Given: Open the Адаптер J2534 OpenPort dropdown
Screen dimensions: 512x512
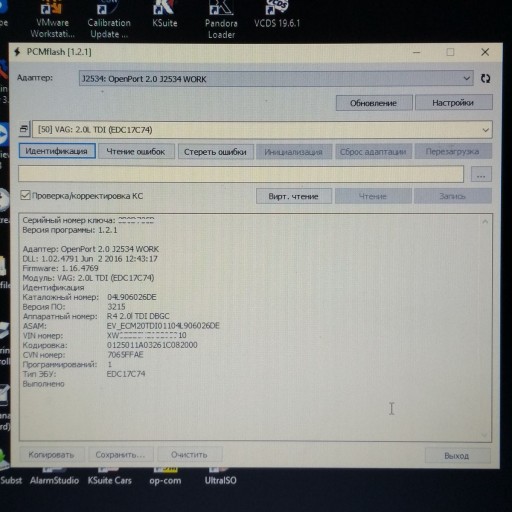Looking at the screenshot, I should [276, 79].
